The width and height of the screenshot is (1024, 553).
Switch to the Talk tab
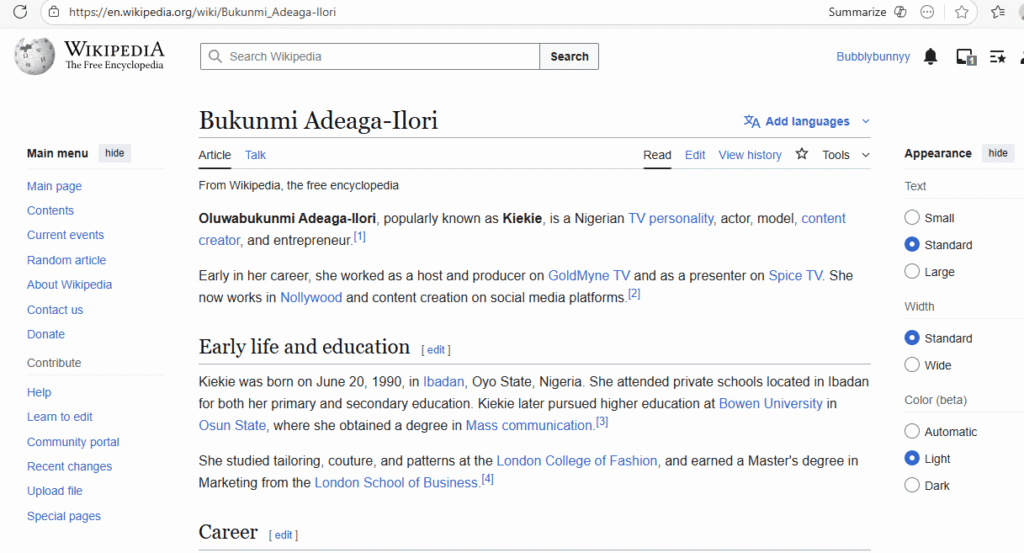click(x=255, y=155)
